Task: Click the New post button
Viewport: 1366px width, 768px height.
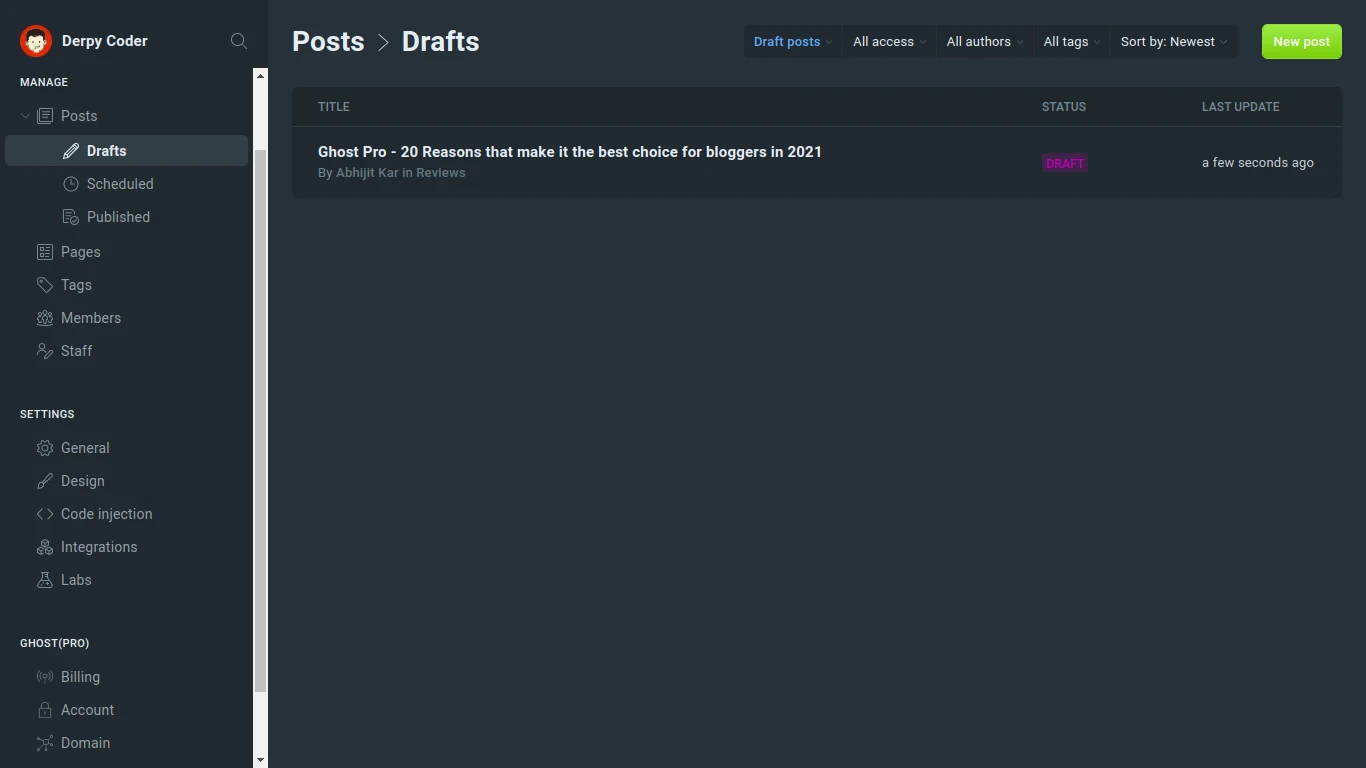Action: (x=1302, y=42)
